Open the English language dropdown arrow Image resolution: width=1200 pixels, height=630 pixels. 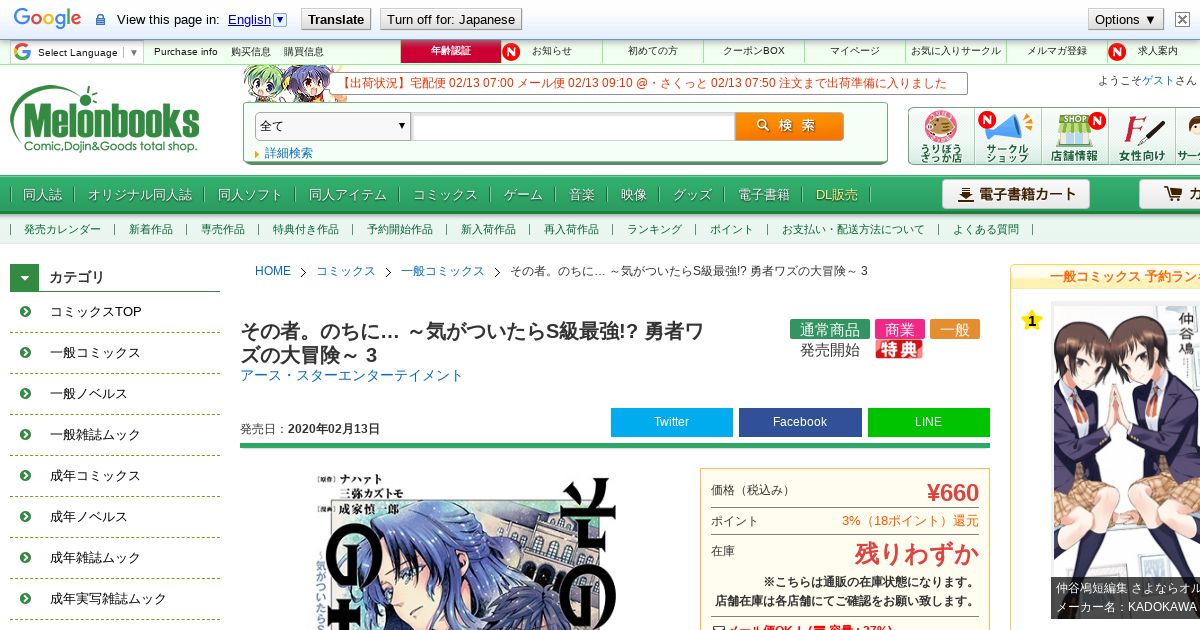[x=280, y=19]
